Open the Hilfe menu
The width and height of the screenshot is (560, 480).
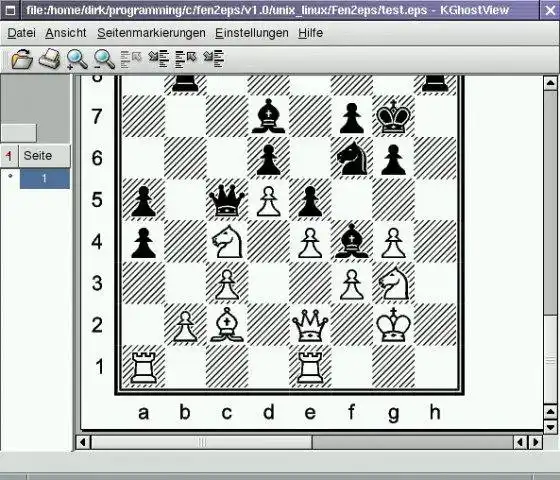[x=311, y=33]
